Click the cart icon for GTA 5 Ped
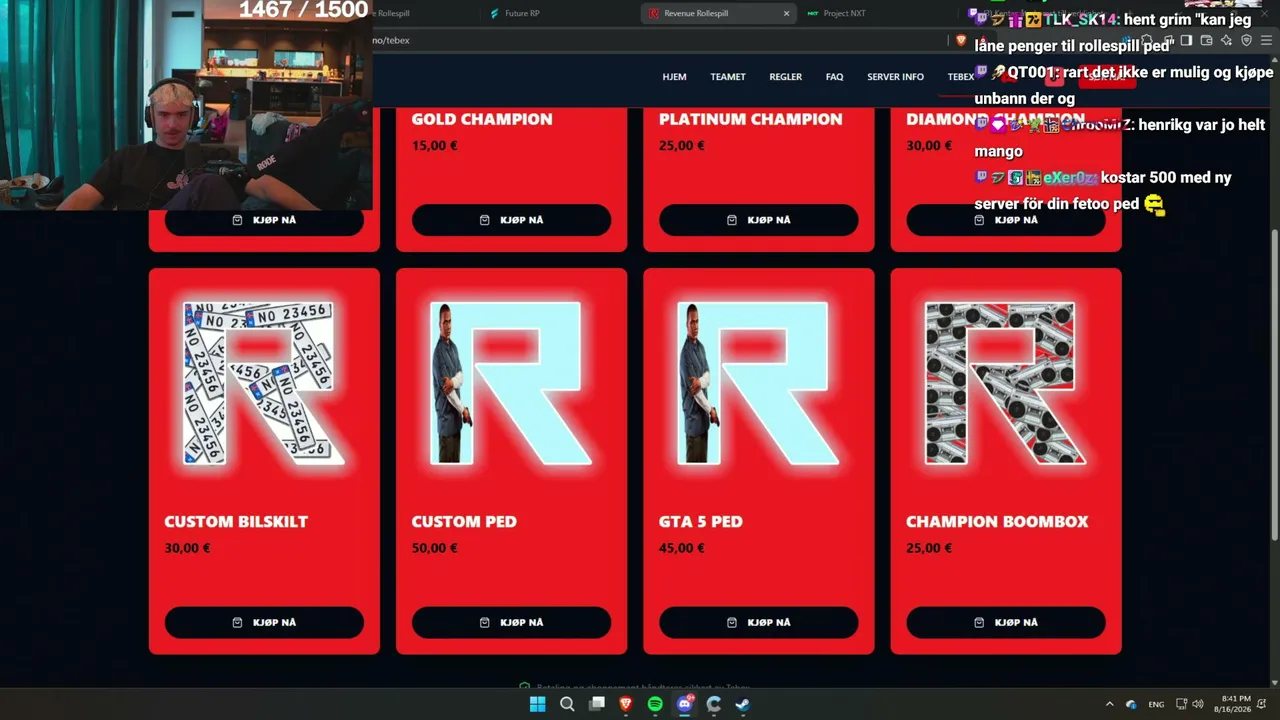1280x720 pixels. (732, 622)
